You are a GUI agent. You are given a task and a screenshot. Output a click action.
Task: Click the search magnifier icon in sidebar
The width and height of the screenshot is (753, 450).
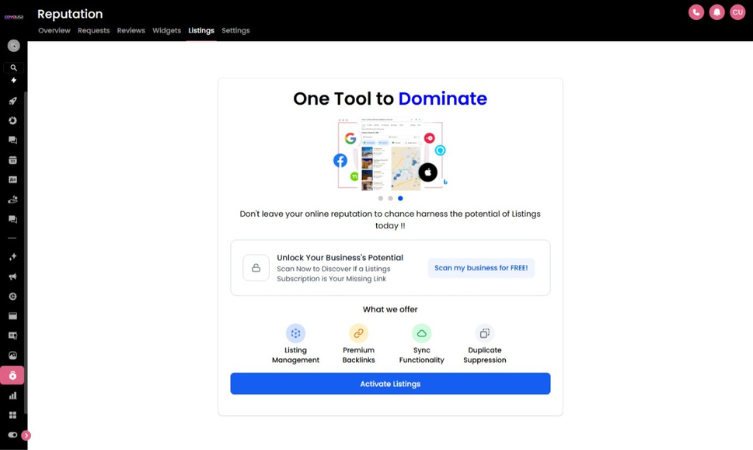[13, 68]
